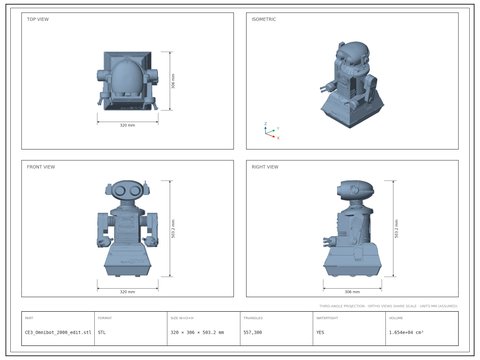Click the RIGHT VIEW label
480x360 pixels.
point(265,167)
